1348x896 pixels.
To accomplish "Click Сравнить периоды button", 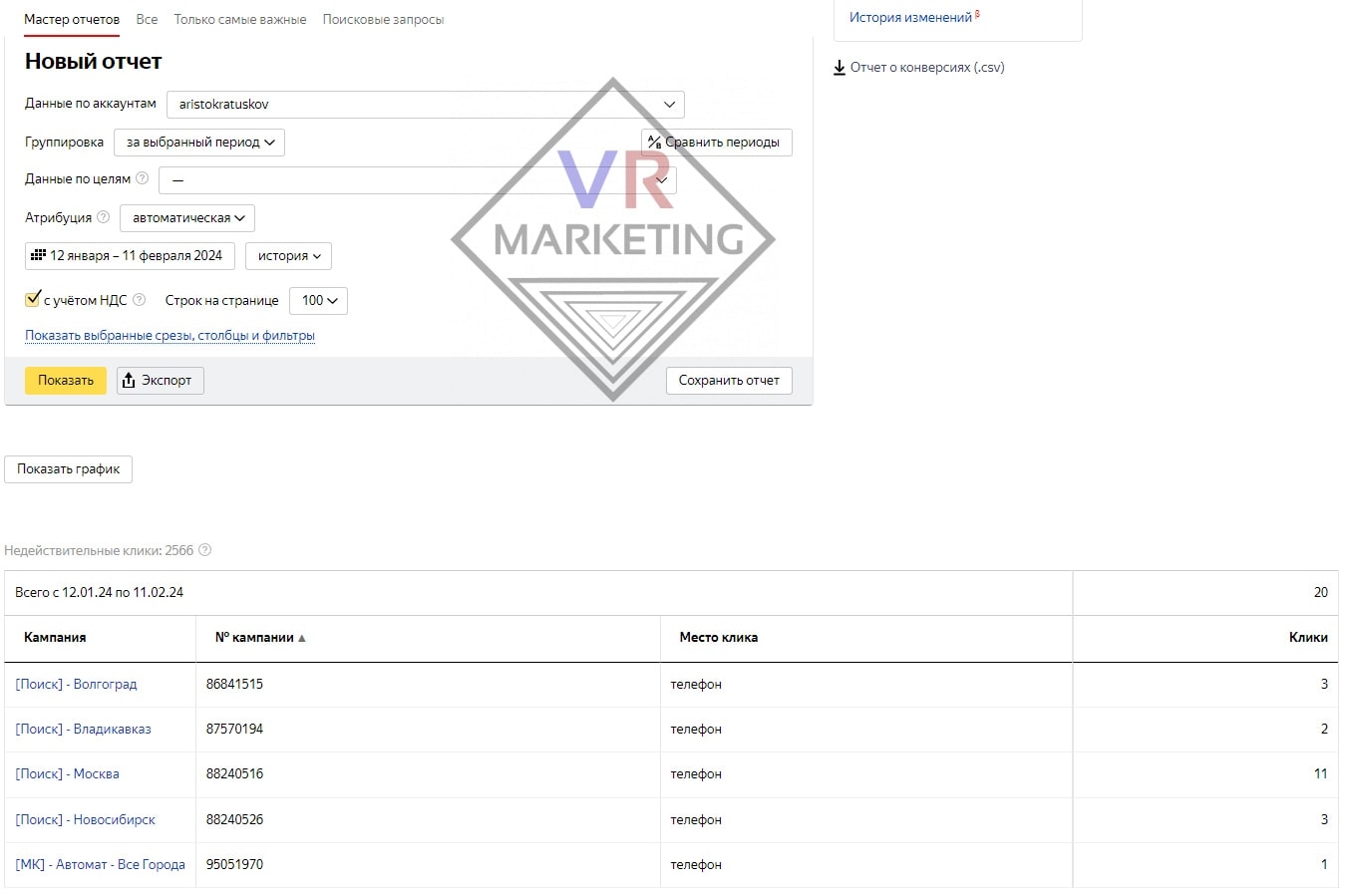I will click(x=717, y=143).
